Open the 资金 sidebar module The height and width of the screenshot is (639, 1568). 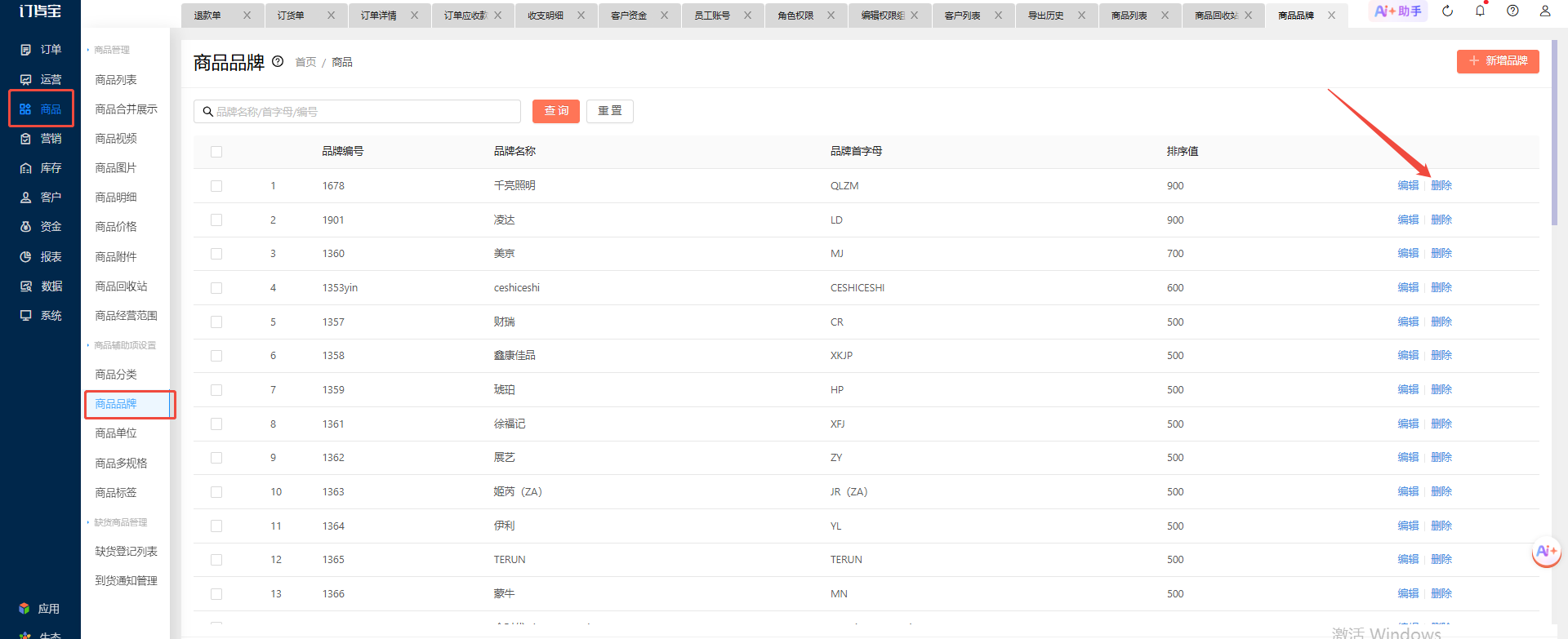pos(40,227)
